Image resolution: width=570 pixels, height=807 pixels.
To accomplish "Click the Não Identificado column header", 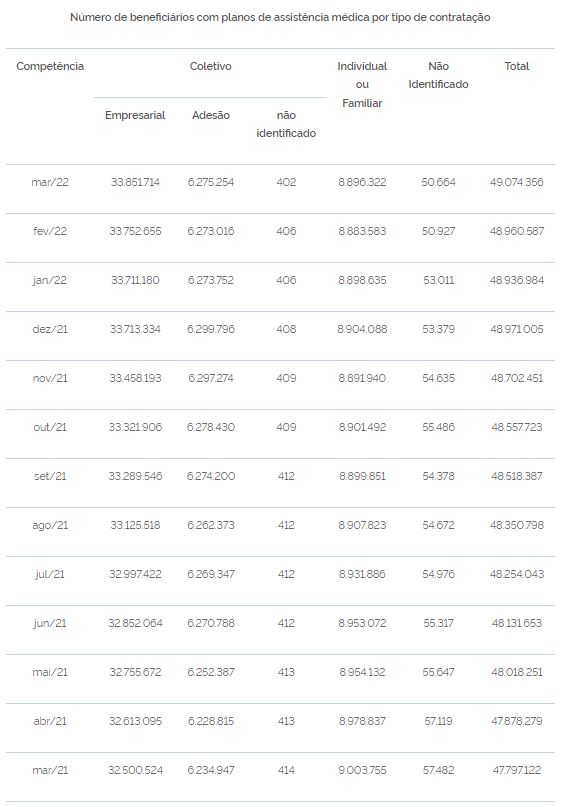I will click(438, 75).
